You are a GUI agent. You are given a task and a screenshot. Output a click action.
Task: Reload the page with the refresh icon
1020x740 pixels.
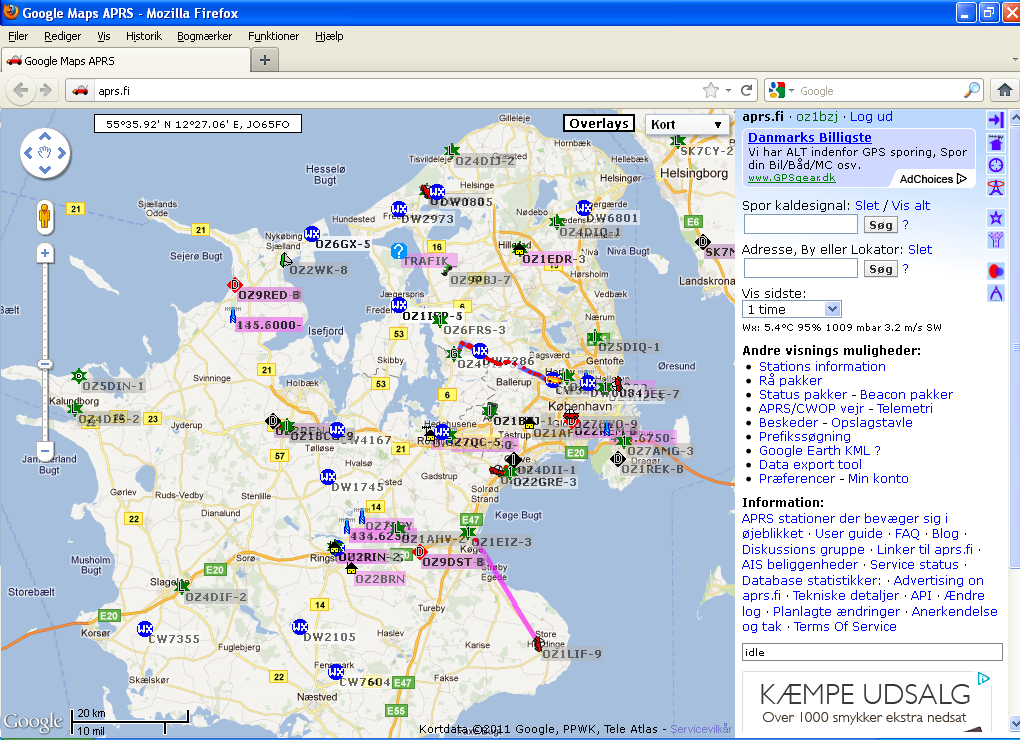coord(747,90)
